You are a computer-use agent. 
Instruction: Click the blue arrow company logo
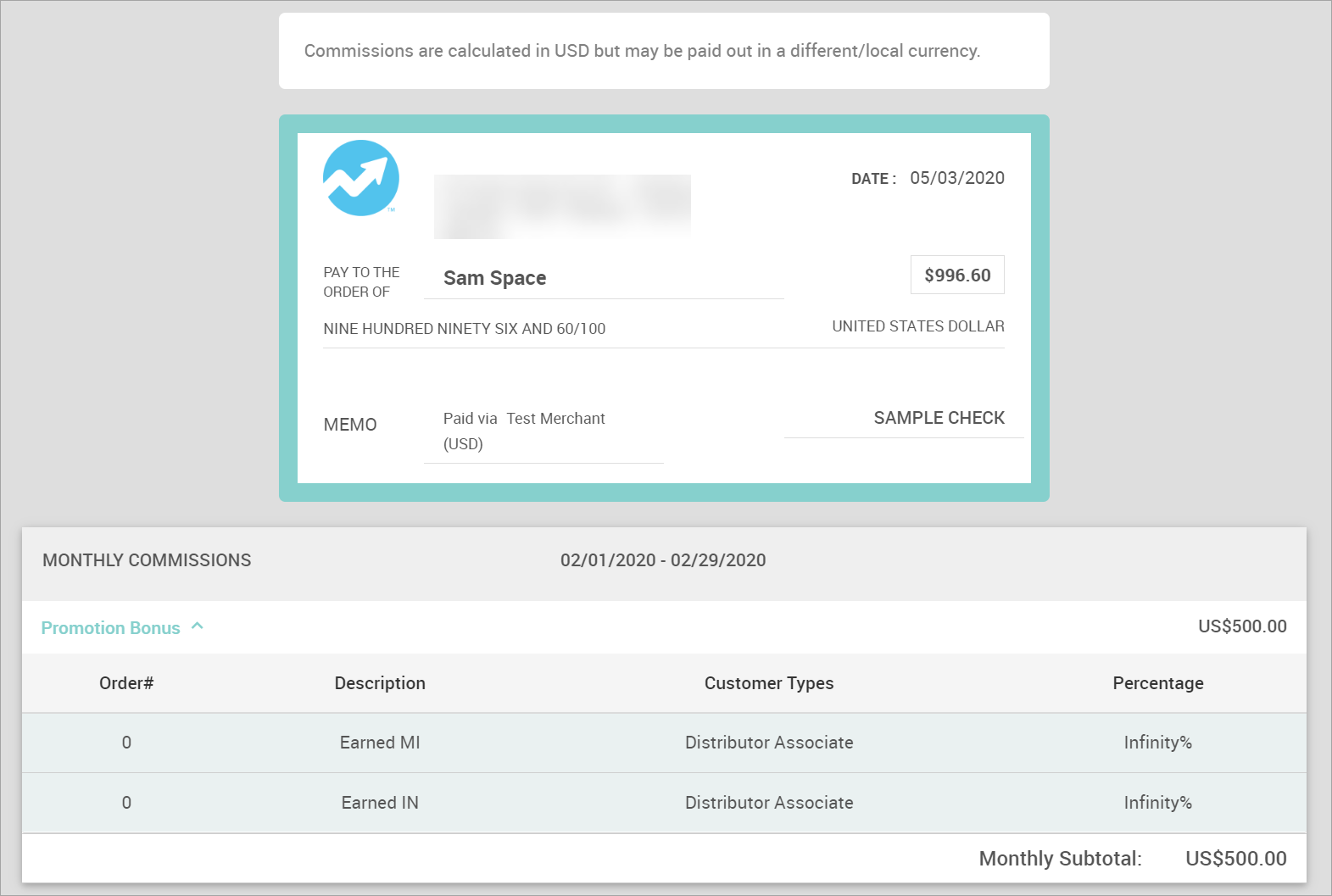click(361, 178)
